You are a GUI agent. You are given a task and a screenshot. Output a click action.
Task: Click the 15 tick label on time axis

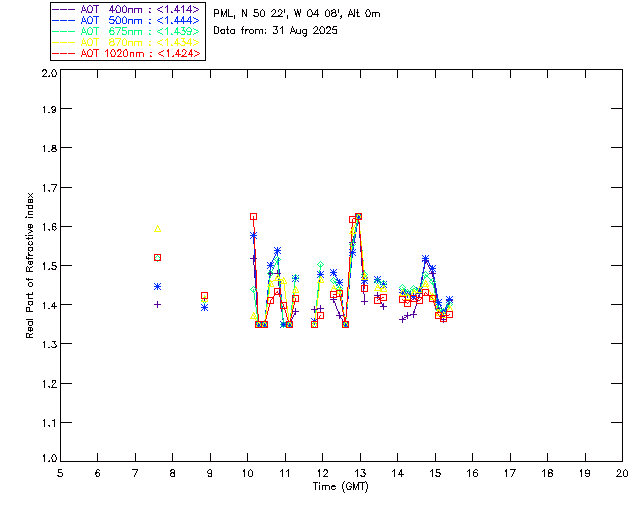click(x=435, y=473)
